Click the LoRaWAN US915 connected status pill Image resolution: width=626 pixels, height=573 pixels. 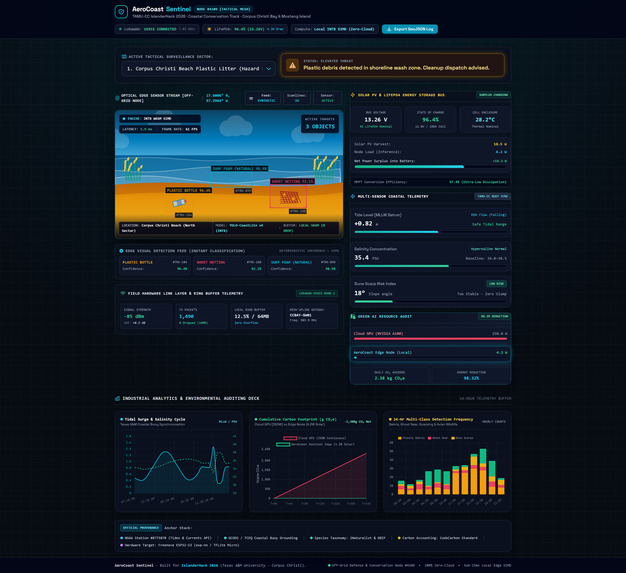[x=157, y=29]
